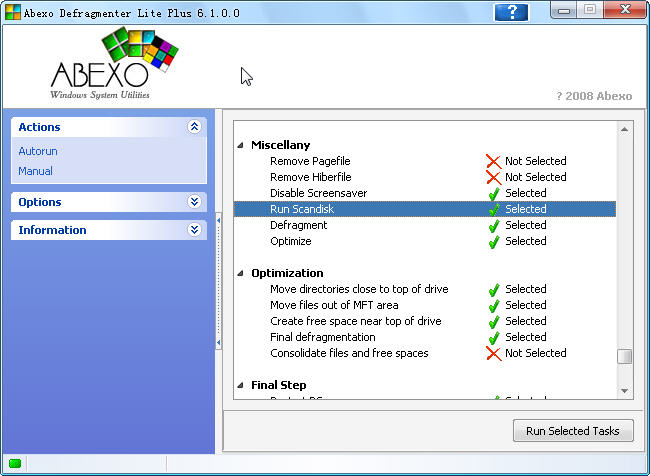This screenshot has height=476, width=650.
Task: Click red X icon beside Remove Pagefile
Action: pos(493,161)
